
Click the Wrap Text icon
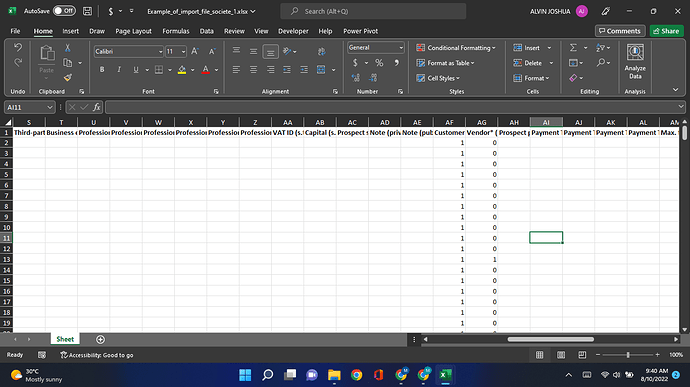321,52
